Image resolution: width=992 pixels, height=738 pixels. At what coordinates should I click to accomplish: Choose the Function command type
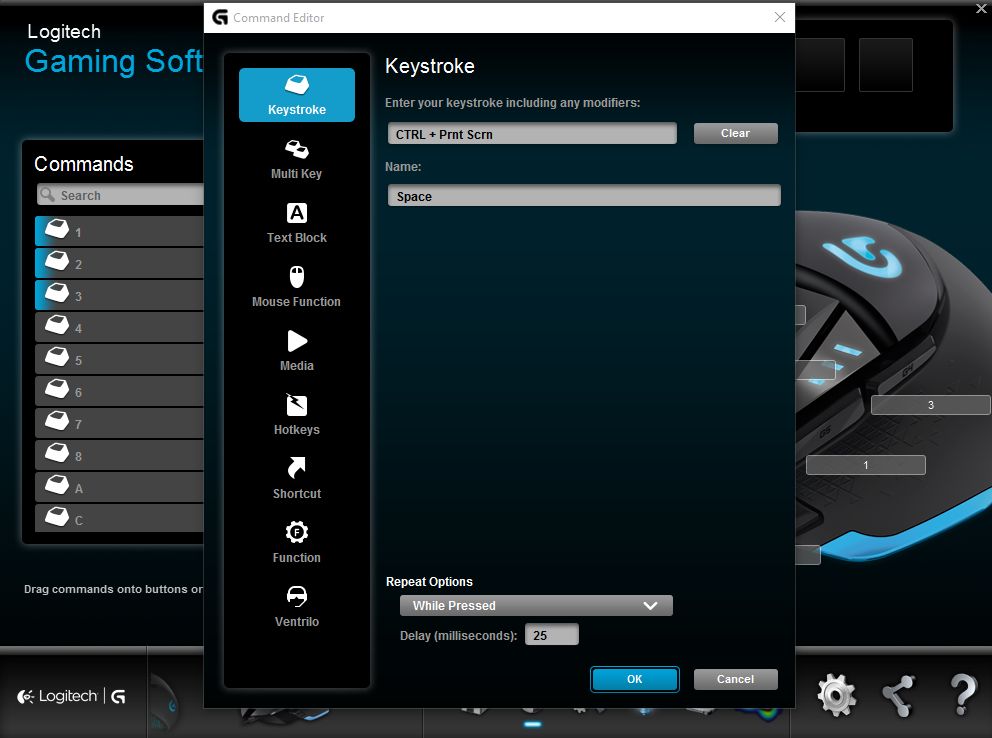296,543
